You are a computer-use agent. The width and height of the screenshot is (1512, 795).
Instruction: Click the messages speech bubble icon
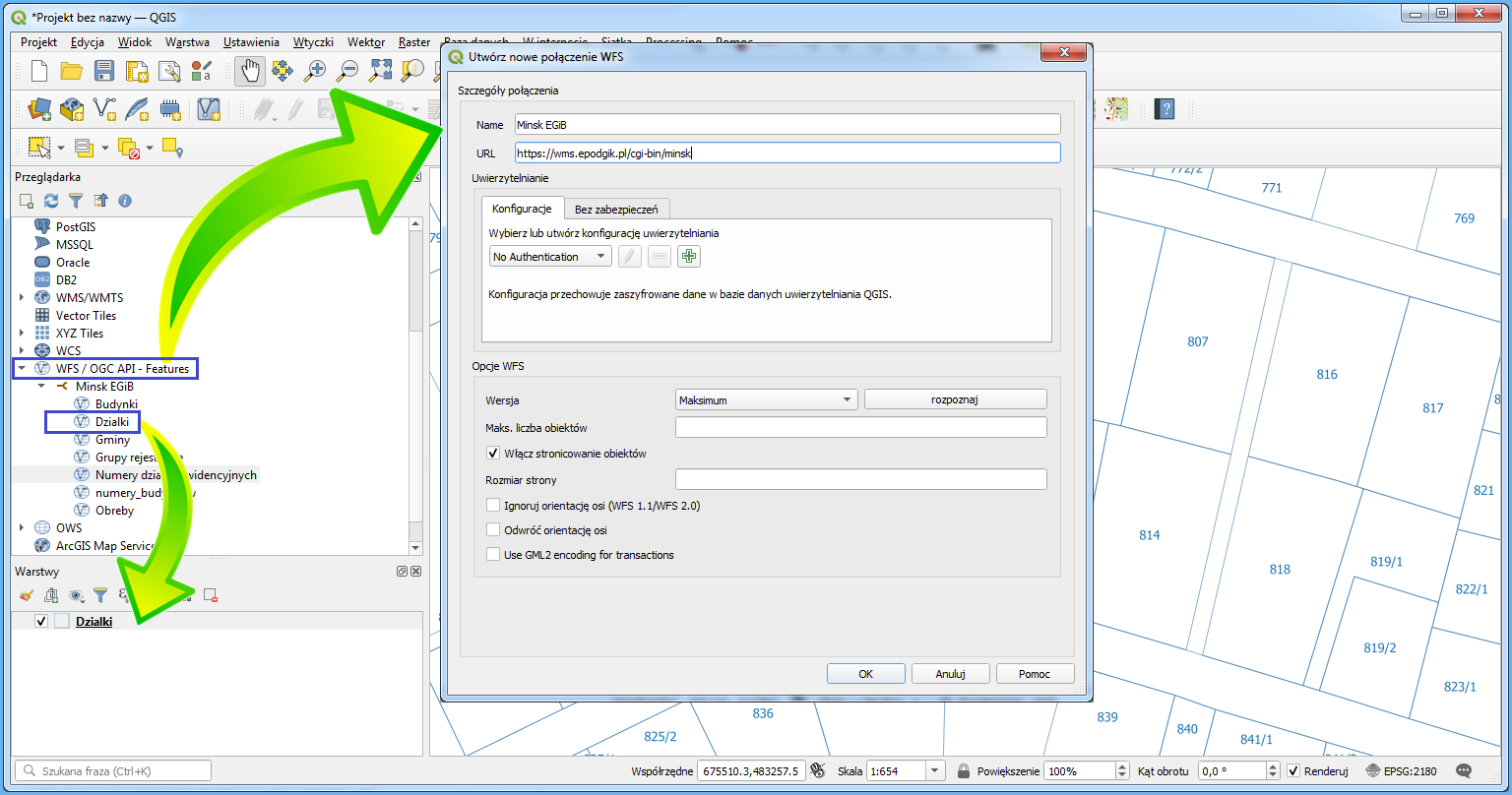(x=1464, y=771)
